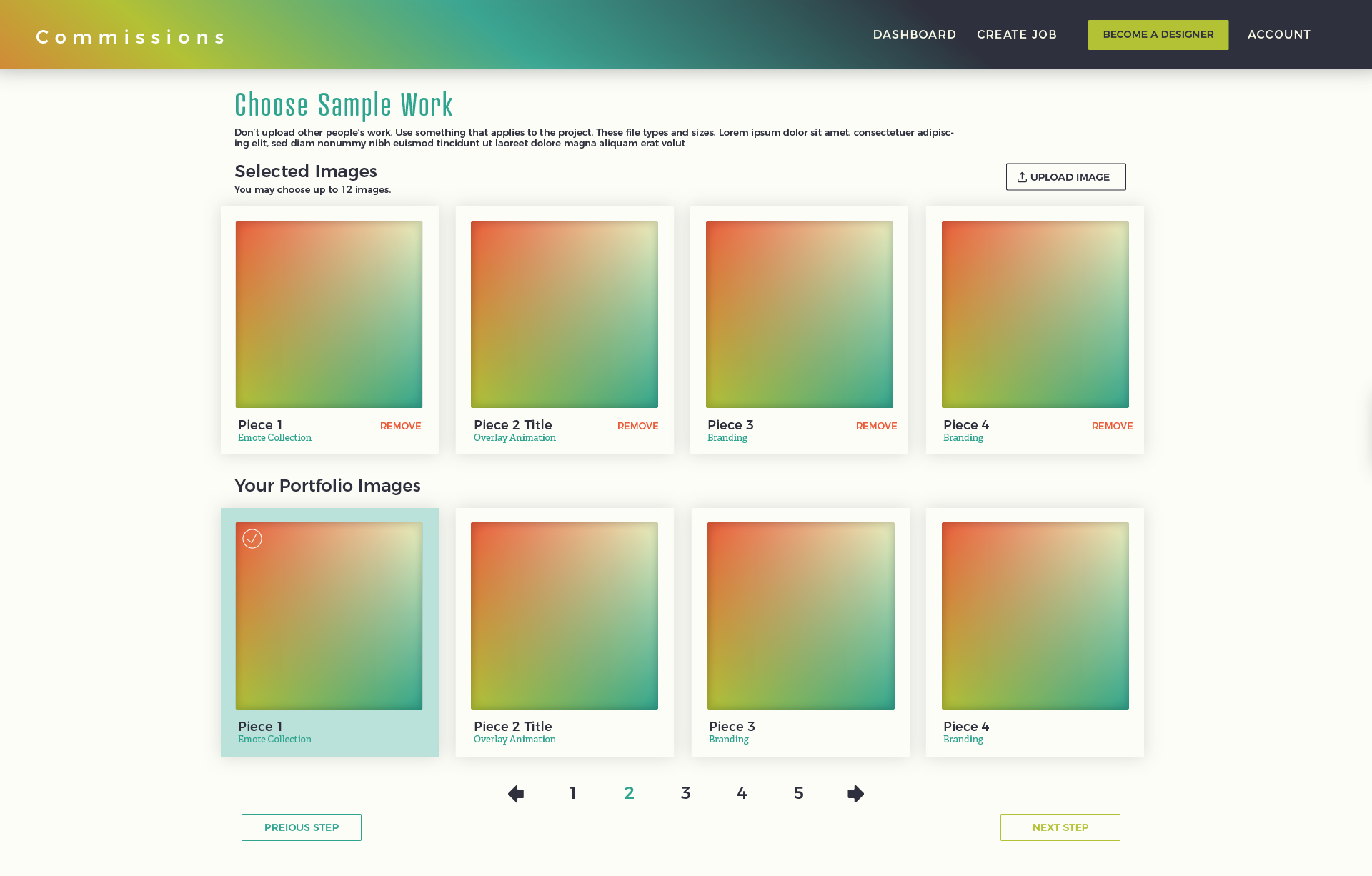Click the Become a Designer button
1372x876 pixels.
point(1158,34)
